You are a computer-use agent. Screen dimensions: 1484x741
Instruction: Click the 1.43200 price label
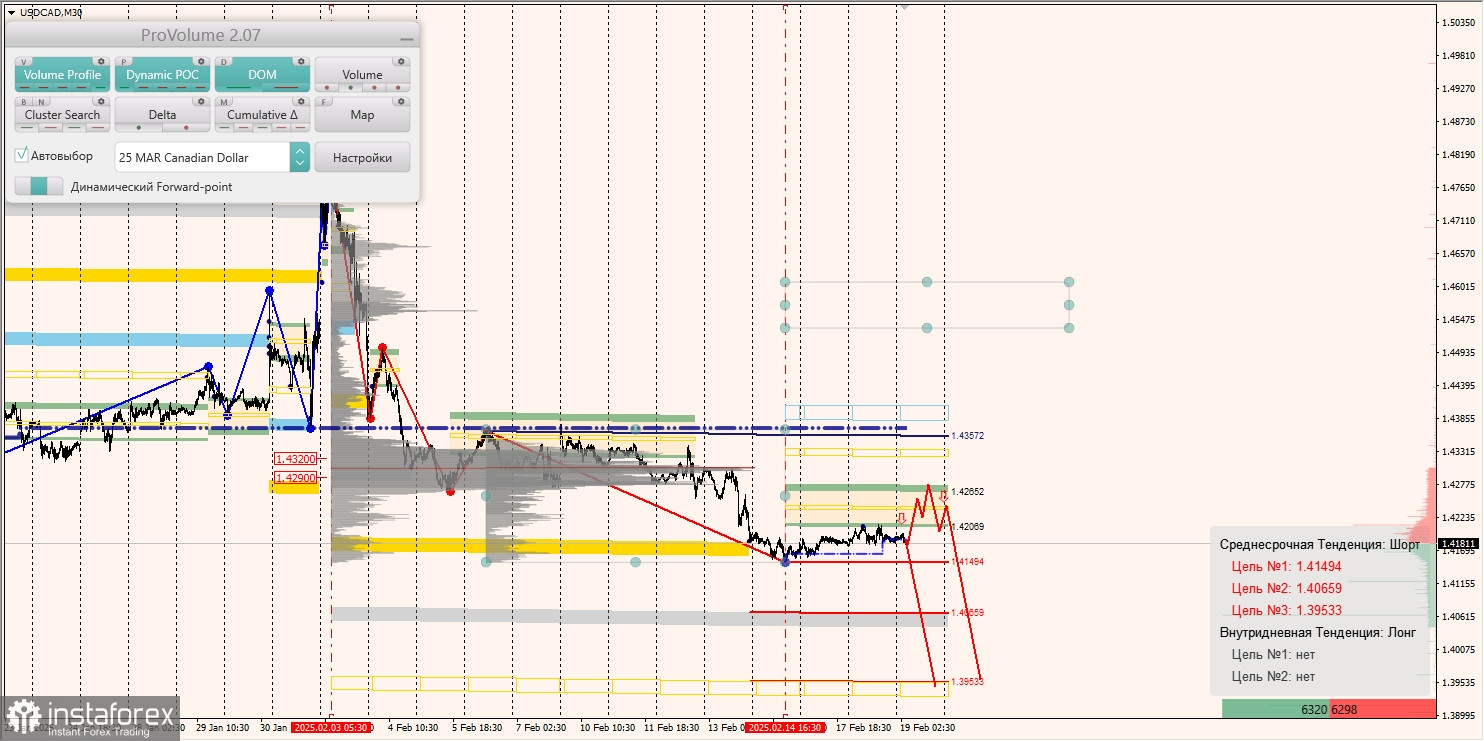(x=295, y=458)
